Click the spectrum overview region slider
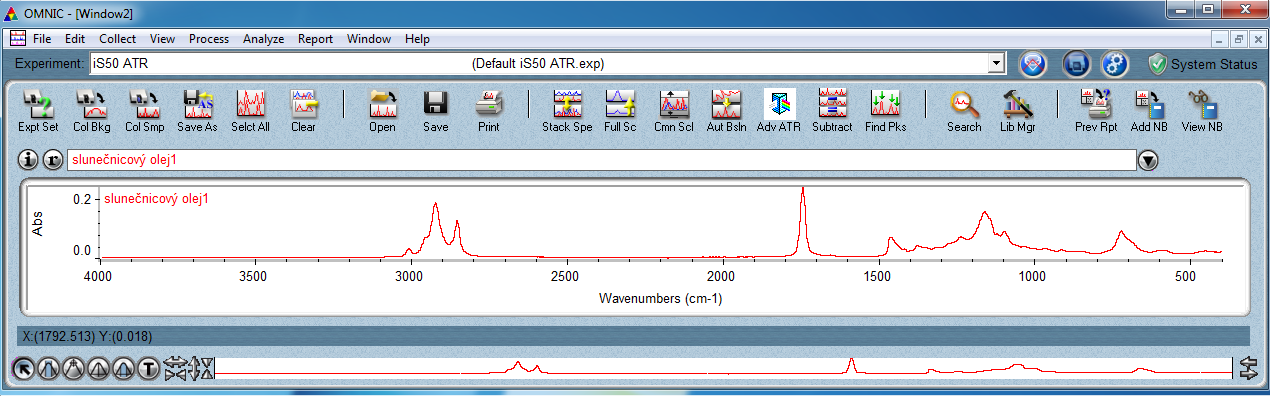Viewport: 1270px width, 396px height. [723, 368]
